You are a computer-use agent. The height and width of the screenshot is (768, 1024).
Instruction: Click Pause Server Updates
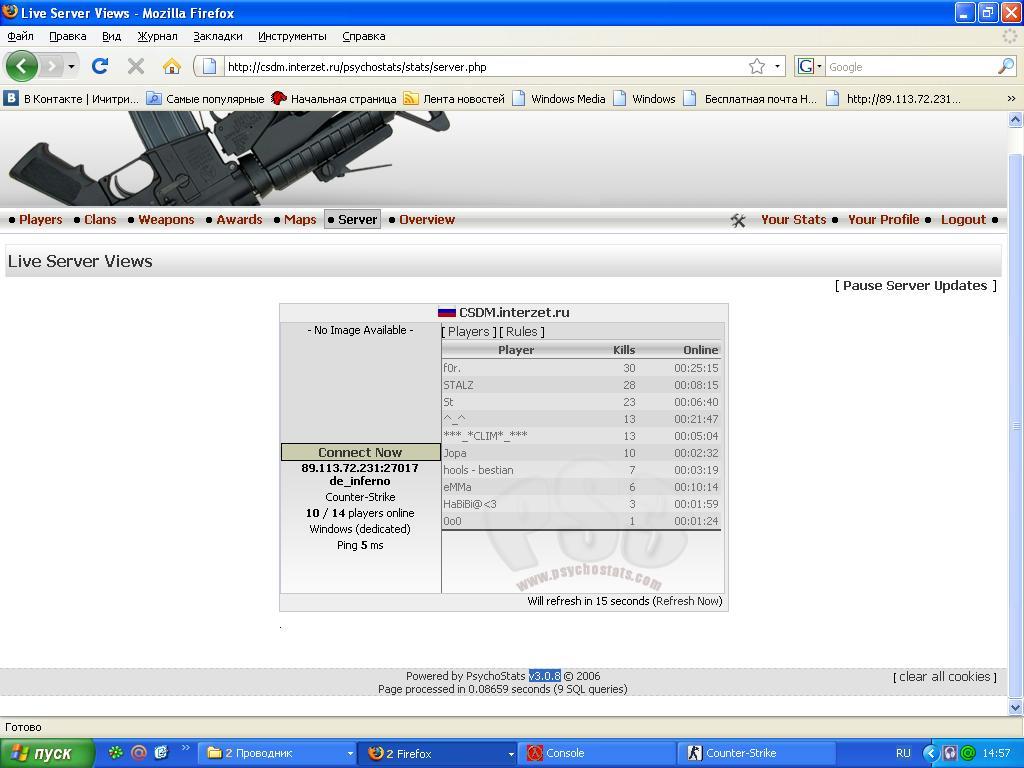[x=916, y=285]
